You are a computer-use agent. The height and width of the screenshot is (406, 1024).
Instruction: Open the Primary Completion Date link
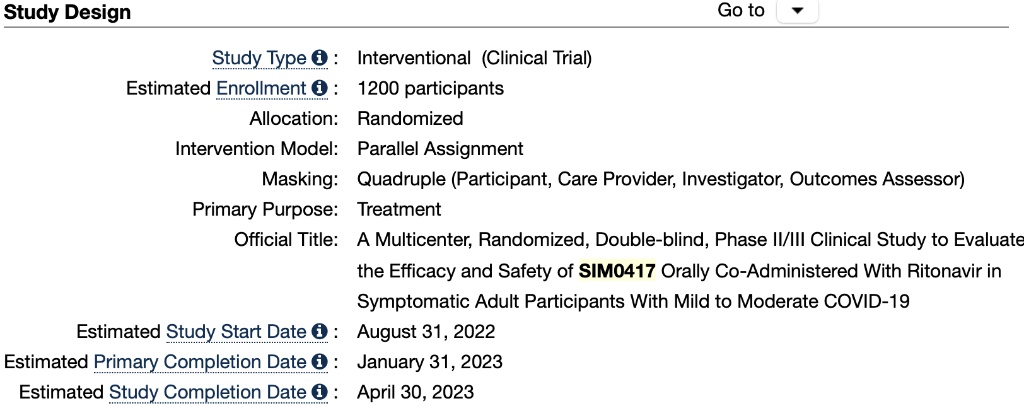[200, 361]
